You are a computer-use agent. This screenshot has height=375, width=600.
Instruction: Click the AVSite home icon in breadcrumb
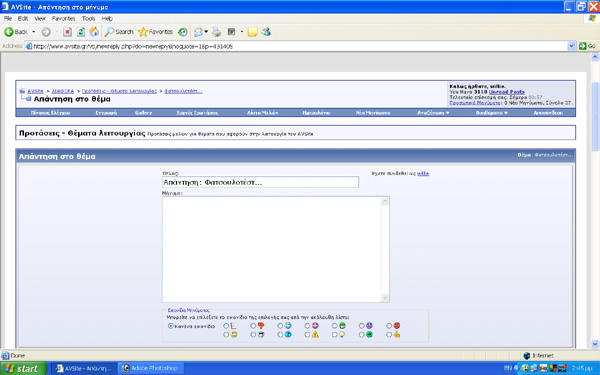(x=22, y=91)
